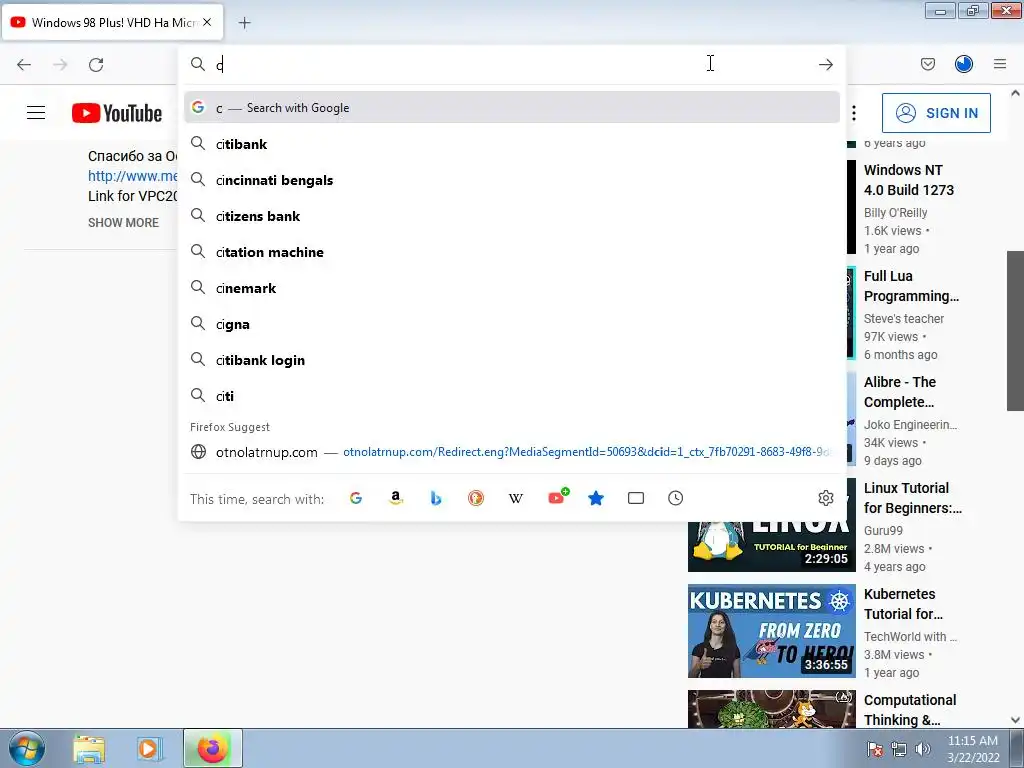Choose the 'citizens bank' suggestion

[511, 216]
